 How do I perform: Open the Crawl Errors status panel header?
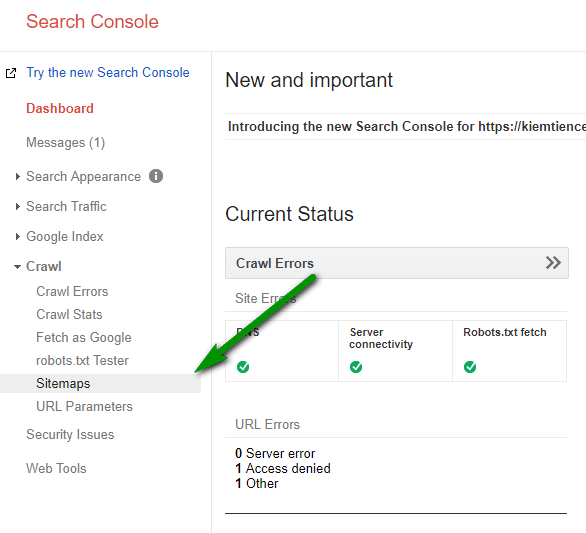point(397,263)
